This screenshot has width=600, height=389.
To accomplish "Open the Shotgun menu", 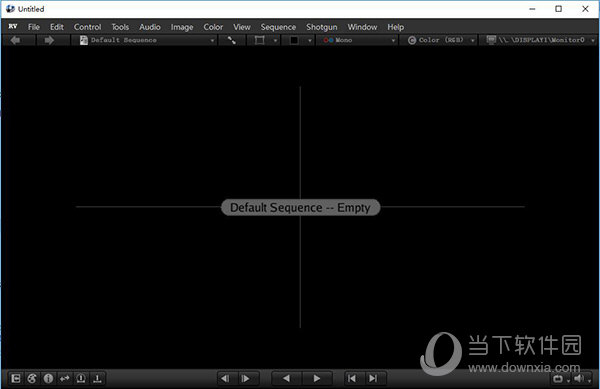I will [322, 27].
